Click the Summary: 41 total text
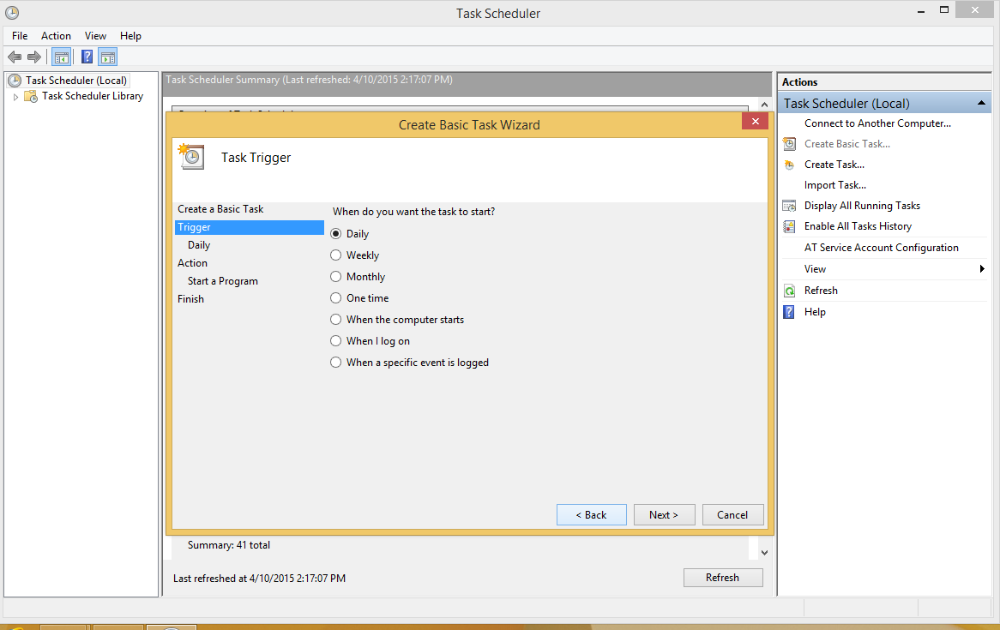The image size is (1000, 630). 229,545
